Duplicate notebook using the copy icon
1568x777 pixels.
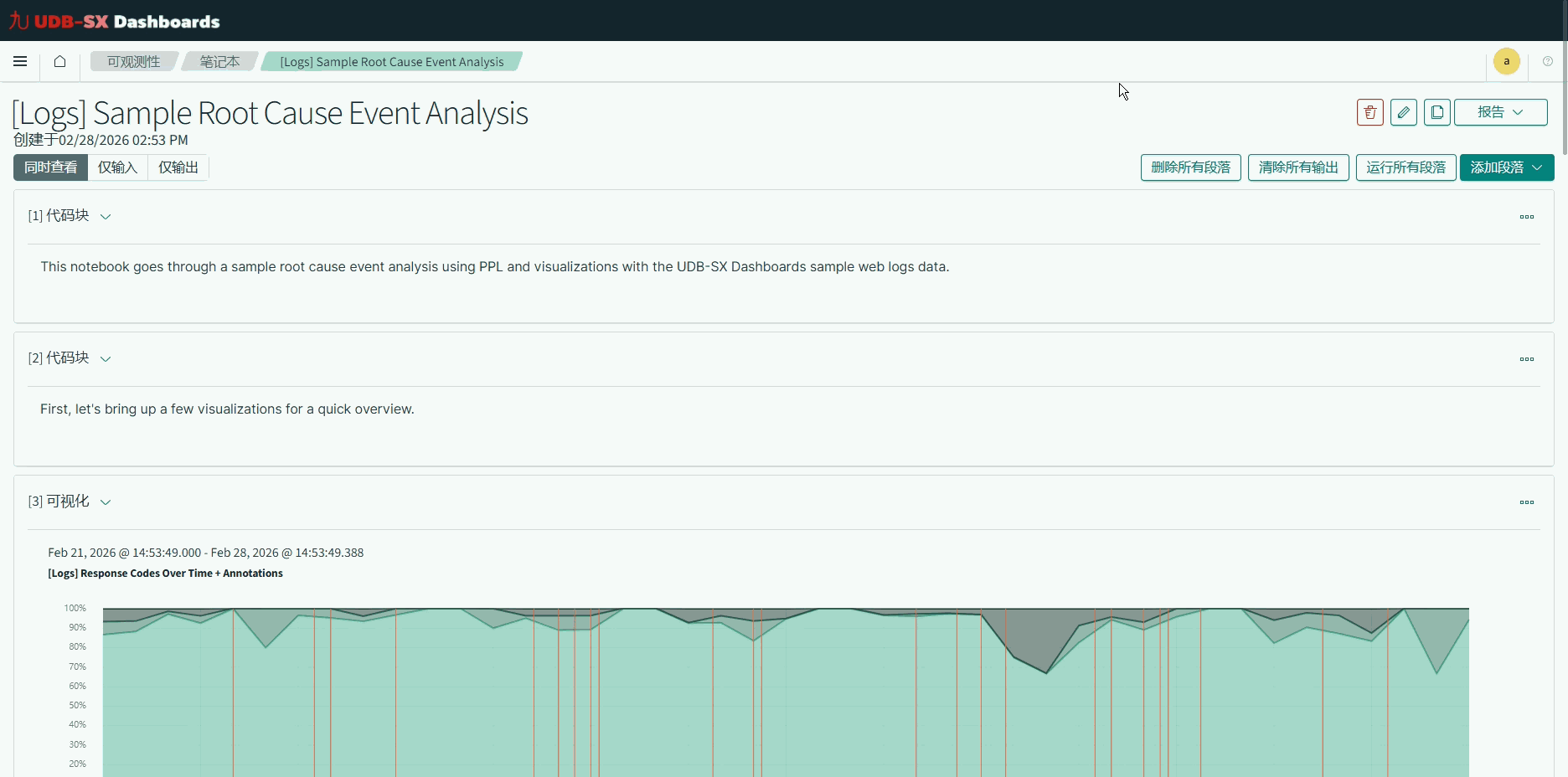[x=1436, y=112]
